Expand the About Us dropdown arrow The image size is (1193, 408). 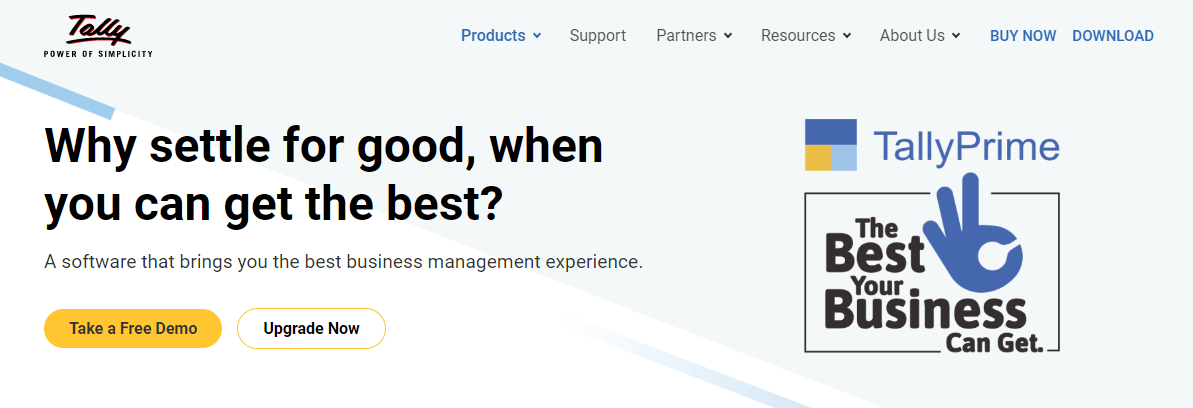pos(956,36)
